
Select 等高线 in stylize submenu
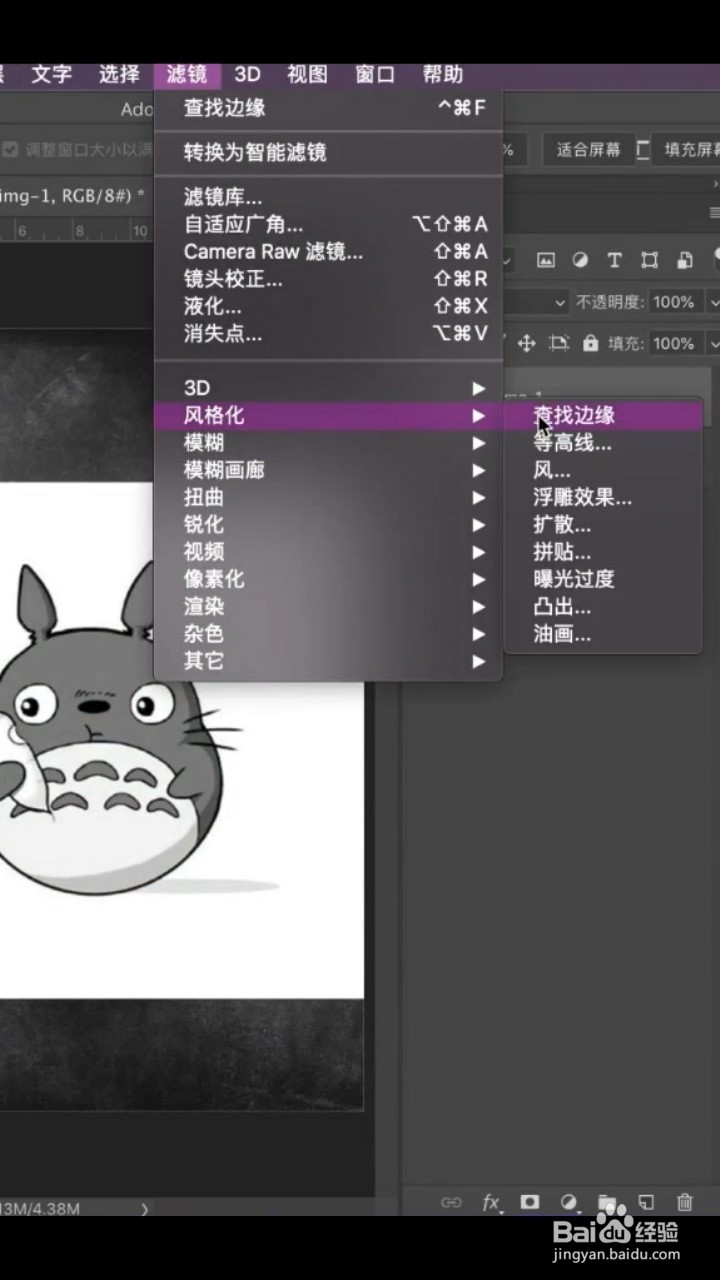pos(603,443)
